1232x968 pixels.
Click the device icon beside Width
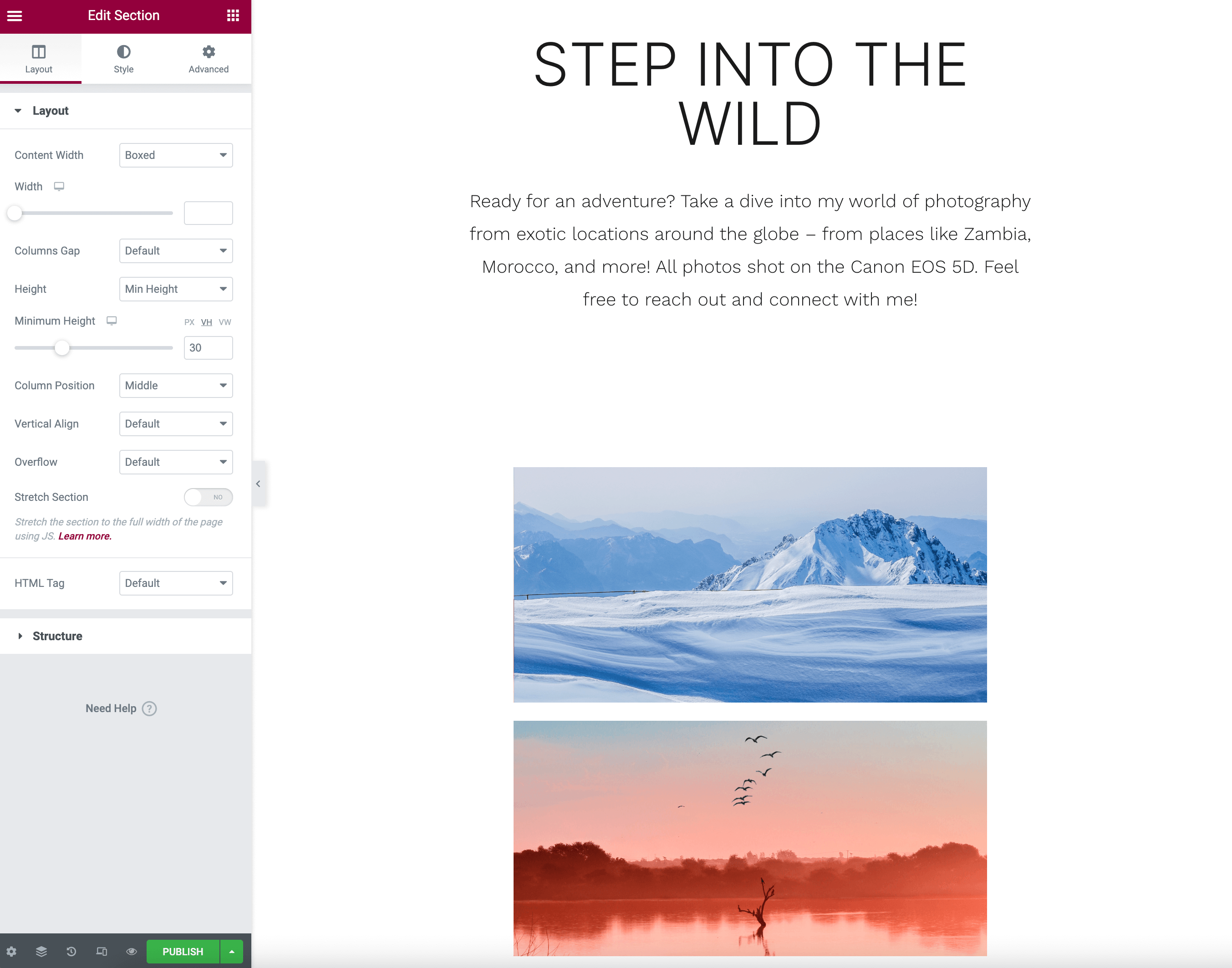point(59,187)
